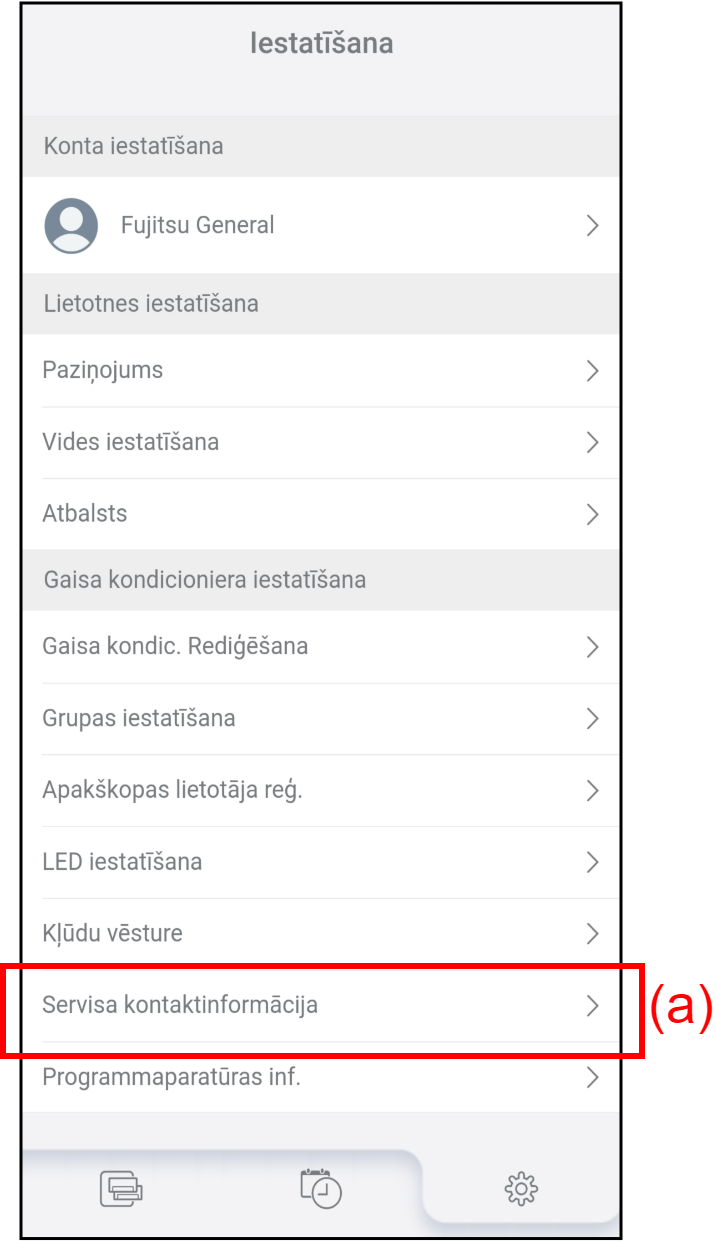Select the settings gear tab icon
Screen dimensions: 716x1243
(521, 1188)
